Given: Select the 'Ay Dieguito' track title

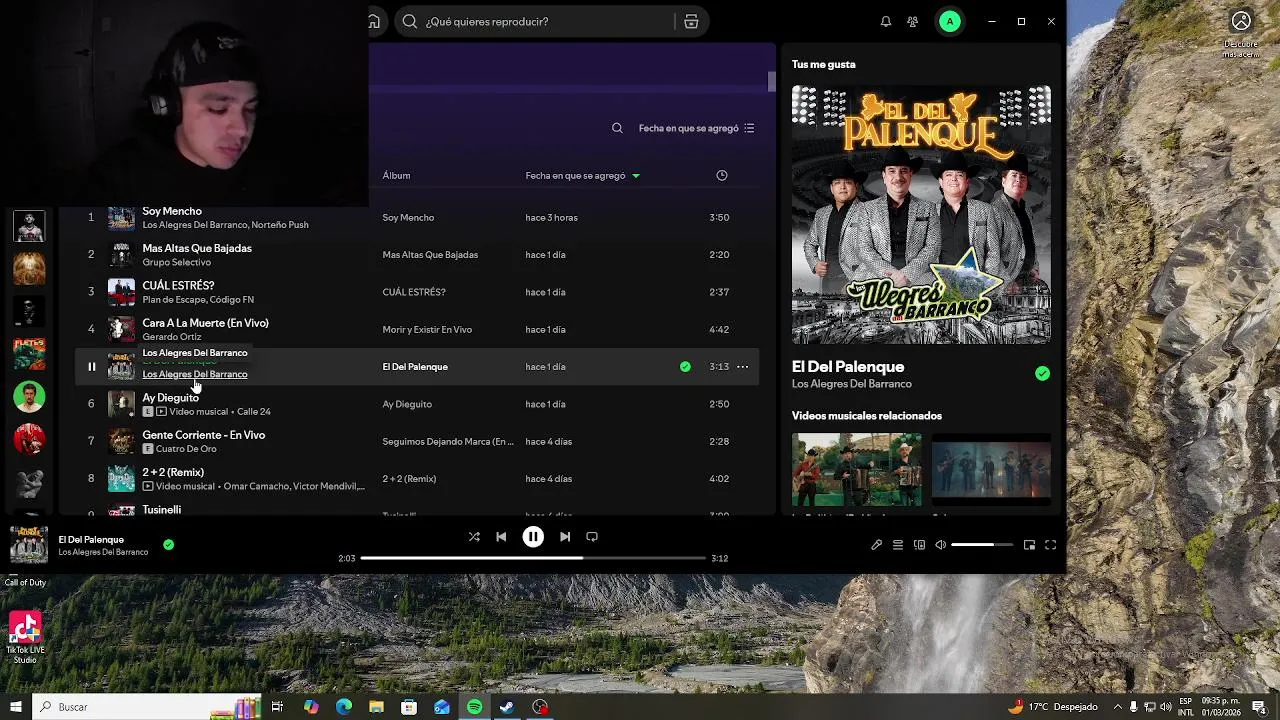Looking at the screenshot, I should 170,397.
